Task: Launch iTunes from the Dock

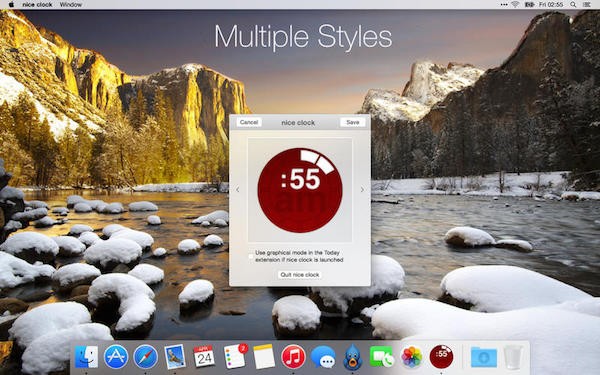Action: pyautogui.click(x=293, y=357)
